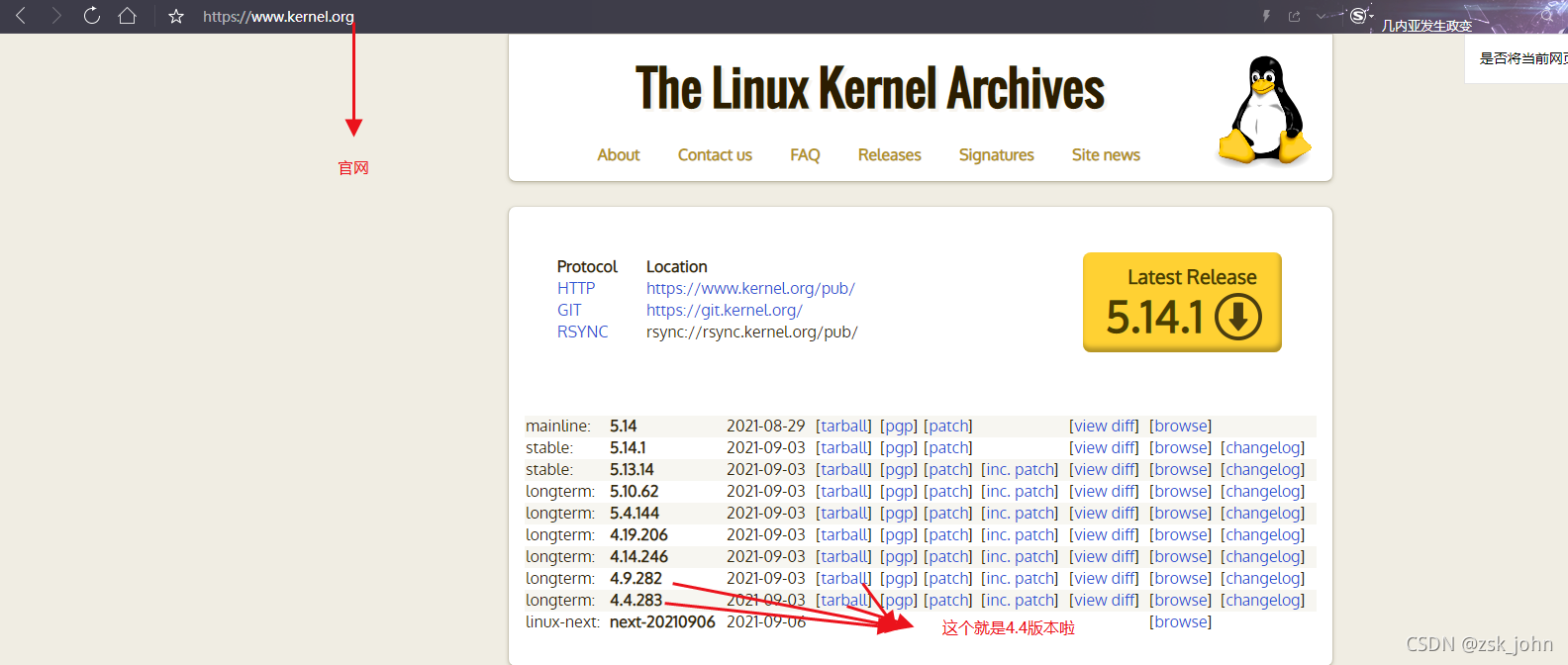Open the FAQ page
Viewport: 1568px width, 665px height.
coord(805,155)
